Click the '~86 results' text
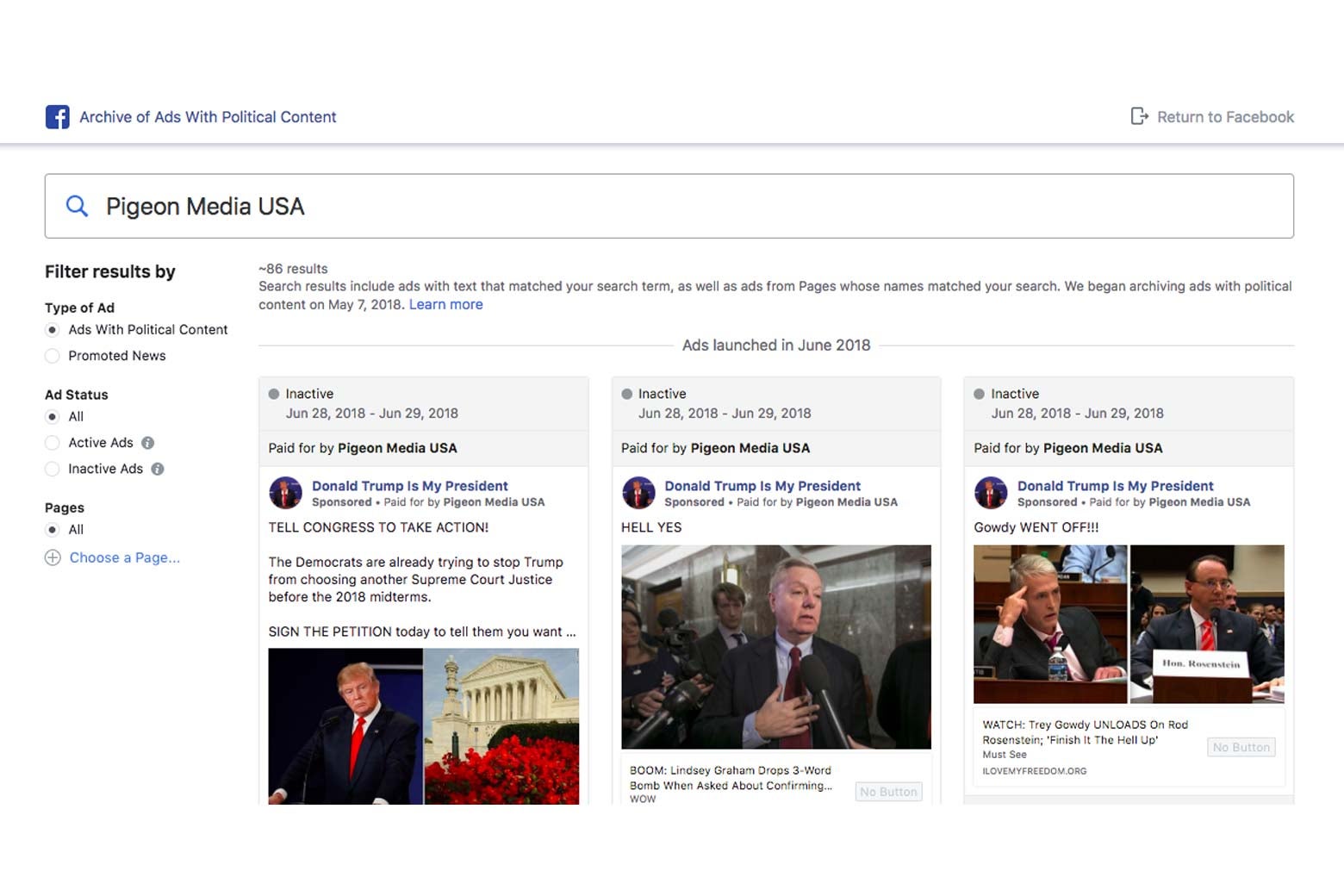Viewport: 1344px width, 896px height. coord(293,269)
